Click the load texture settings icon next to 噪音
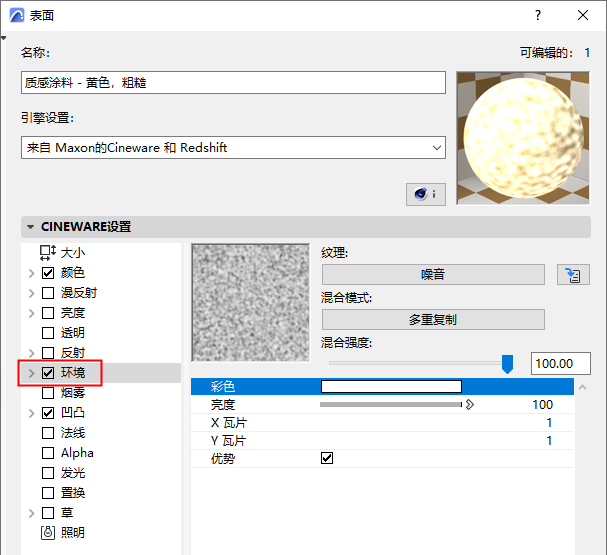607x555 pixels. pos(573,275)
